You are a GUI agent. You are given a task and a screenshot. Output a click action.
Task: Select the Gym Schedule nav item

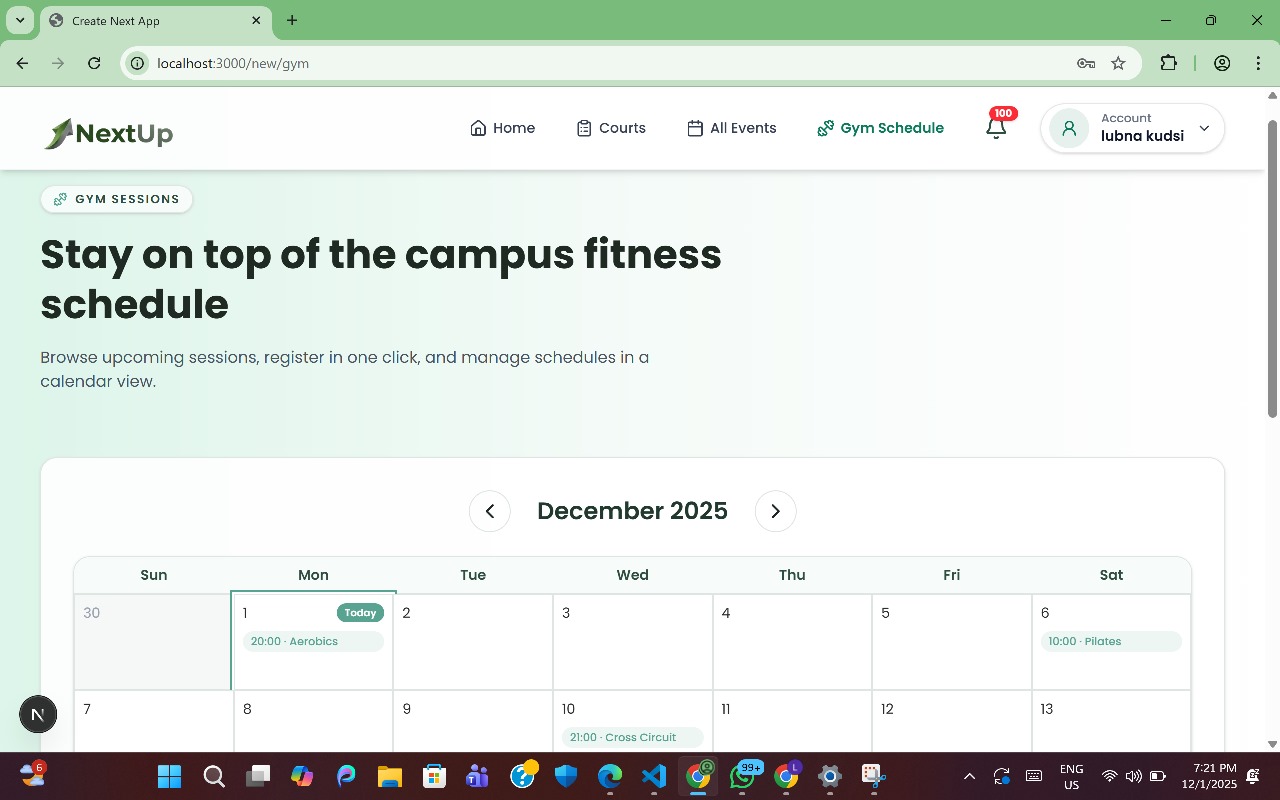click(x=880, y=128)
